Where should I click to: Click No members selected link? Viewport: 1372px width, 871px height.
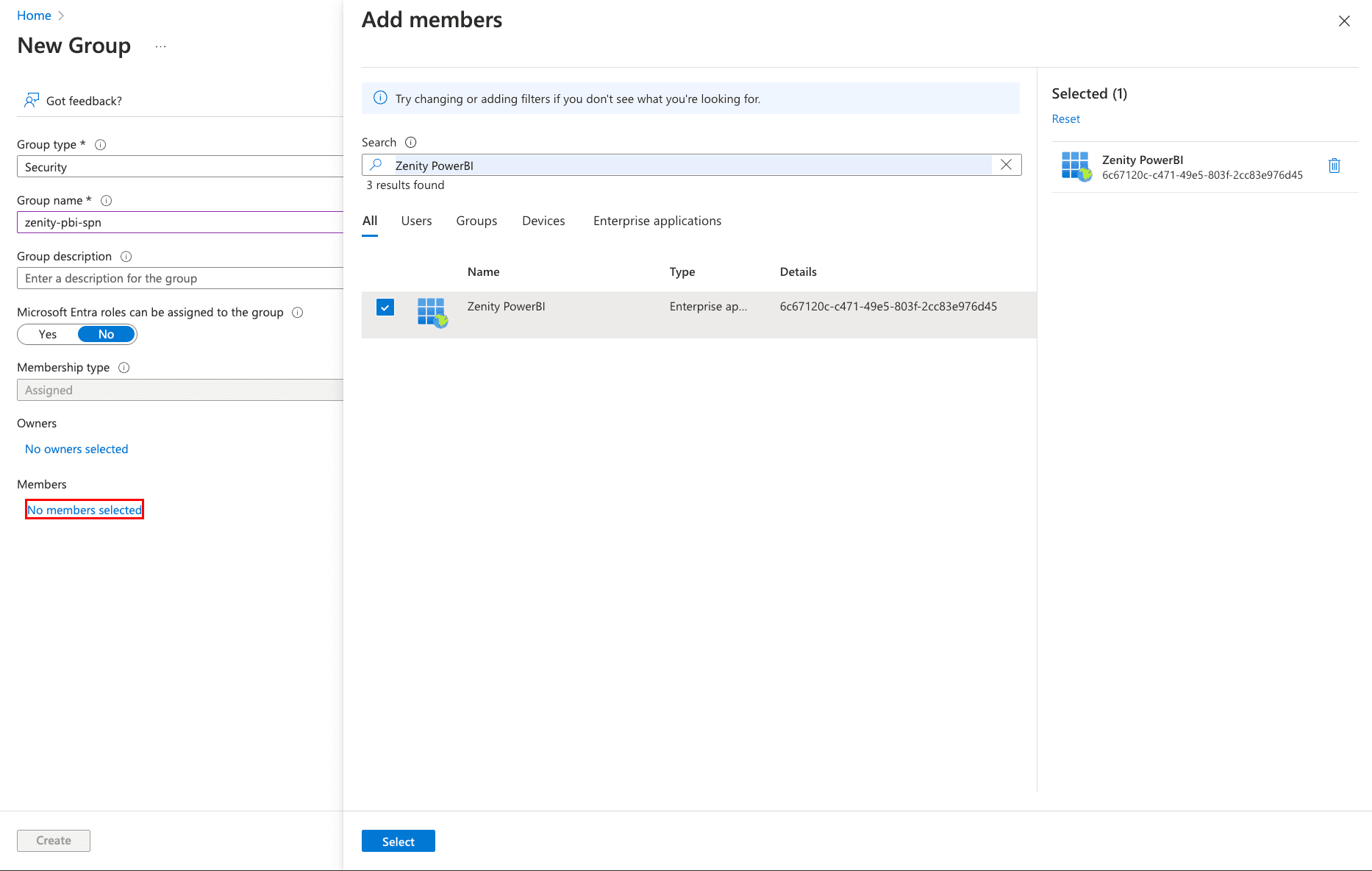pyautogui.click(x=85, y=510)
